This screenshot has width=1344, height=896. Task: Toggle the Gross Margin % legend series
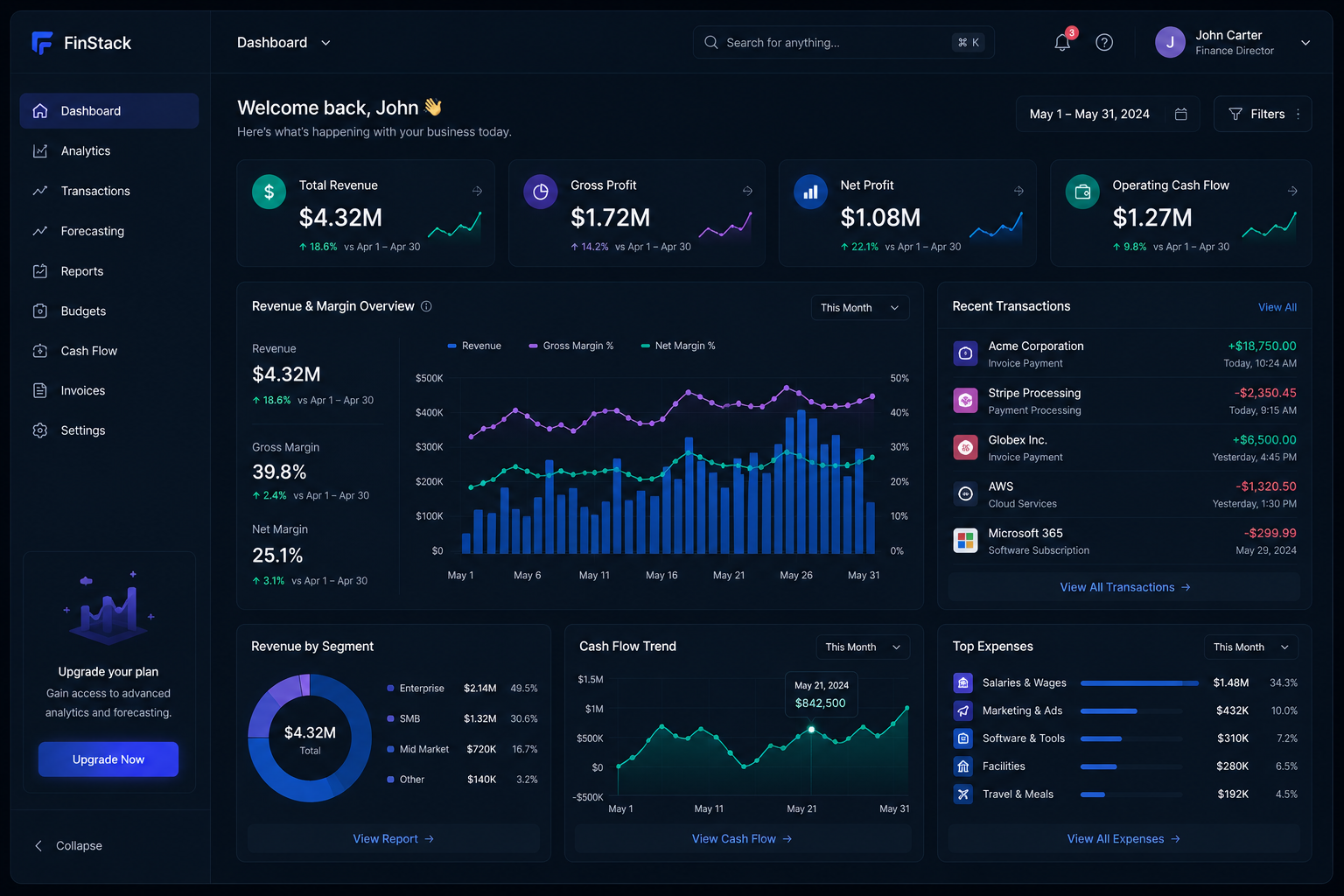[x=571, y=346]
